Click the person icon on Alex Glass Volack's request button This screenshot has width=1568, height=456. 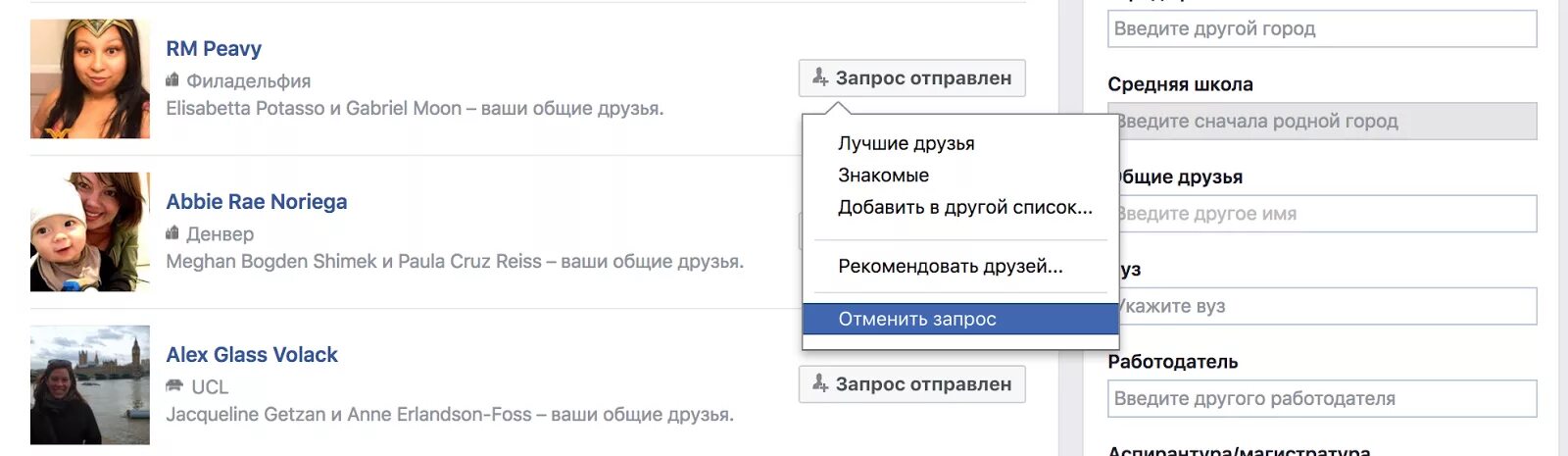(x=820, y=383)
